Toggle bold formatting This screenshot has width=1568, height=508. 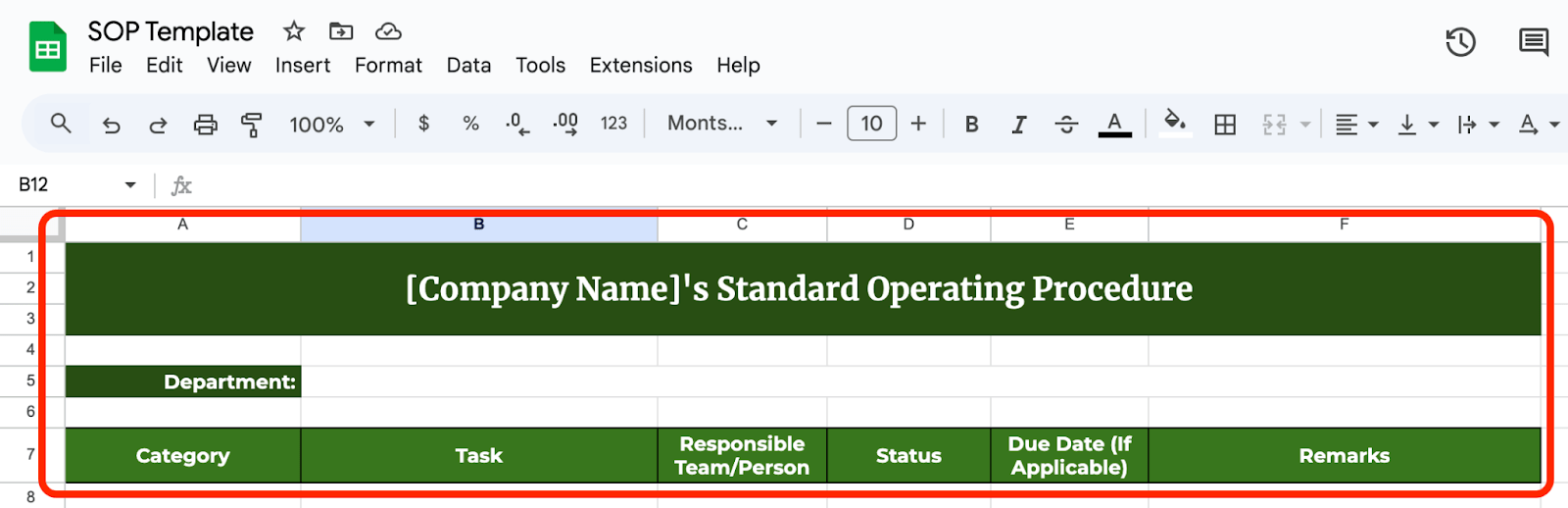[971, 125]
